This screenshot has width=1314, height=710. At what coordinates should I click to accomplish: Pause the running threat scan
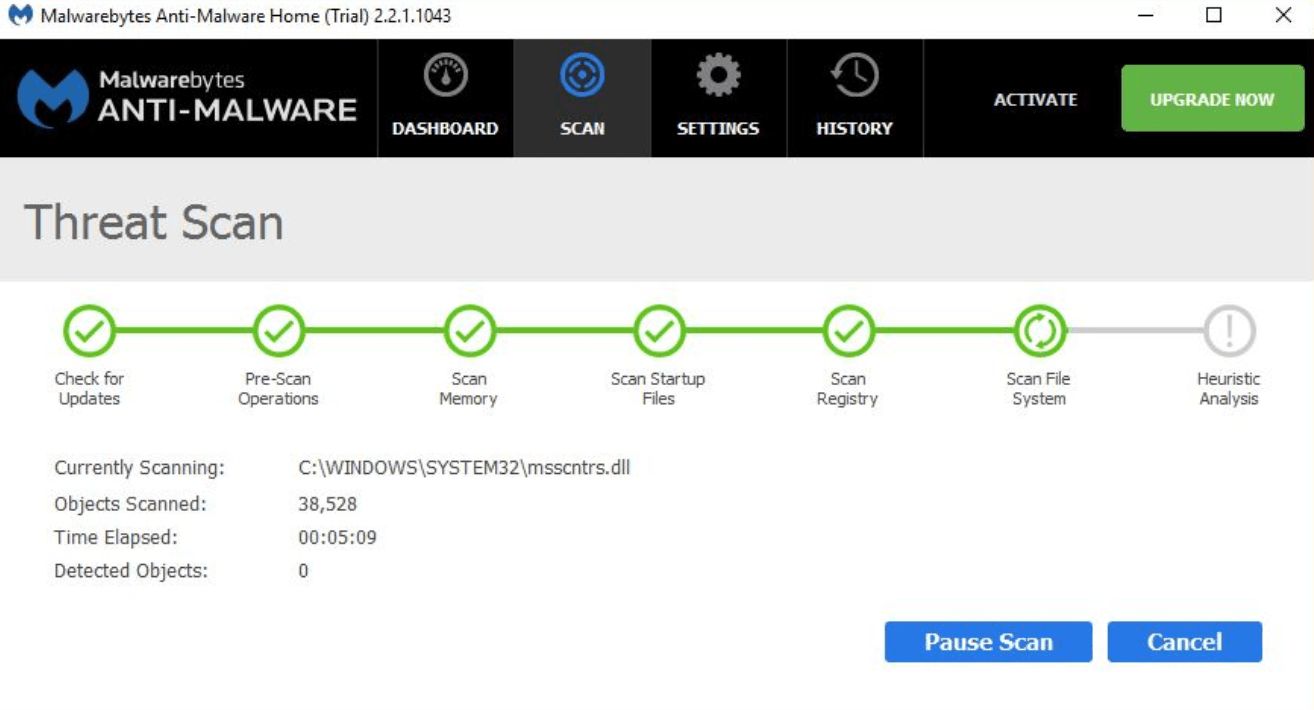coord(988,642)
